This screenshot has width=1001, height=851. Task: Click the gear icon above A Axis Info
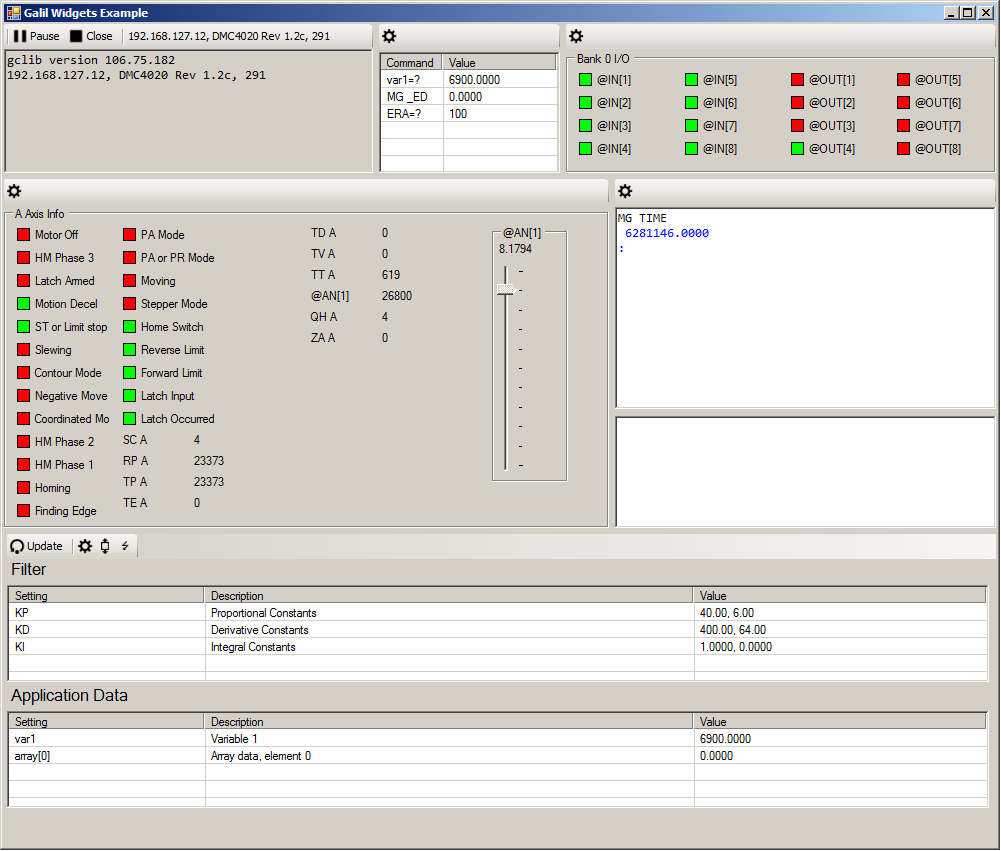point(14,191)
